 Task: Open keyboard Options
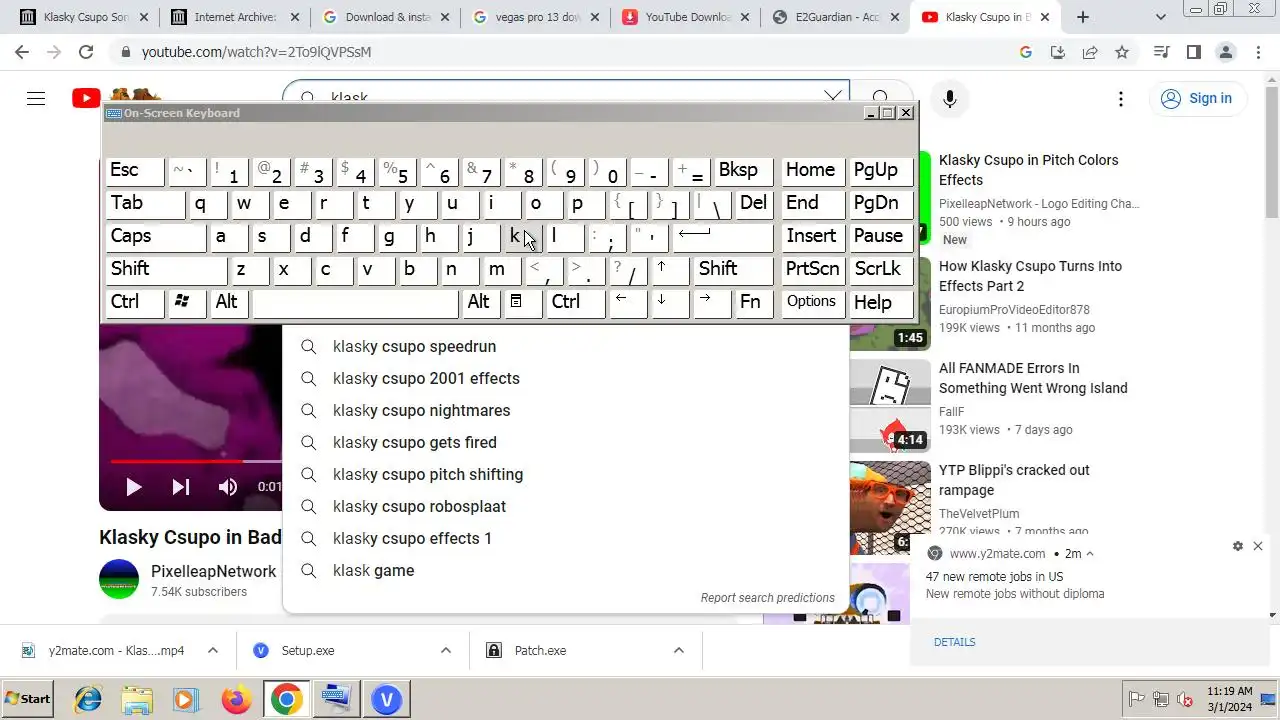click(811, 302)
